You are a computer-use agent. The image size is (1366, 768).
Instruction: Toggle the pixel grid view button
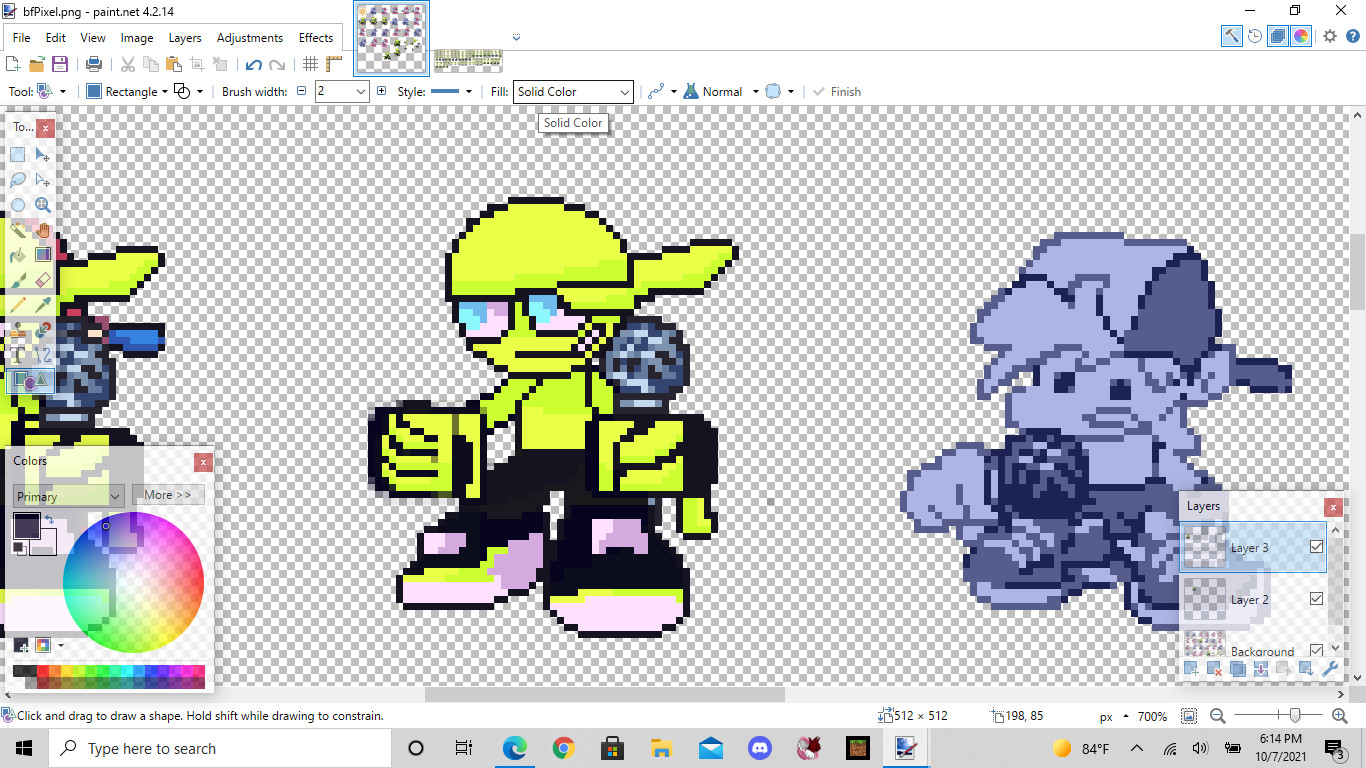311,64
